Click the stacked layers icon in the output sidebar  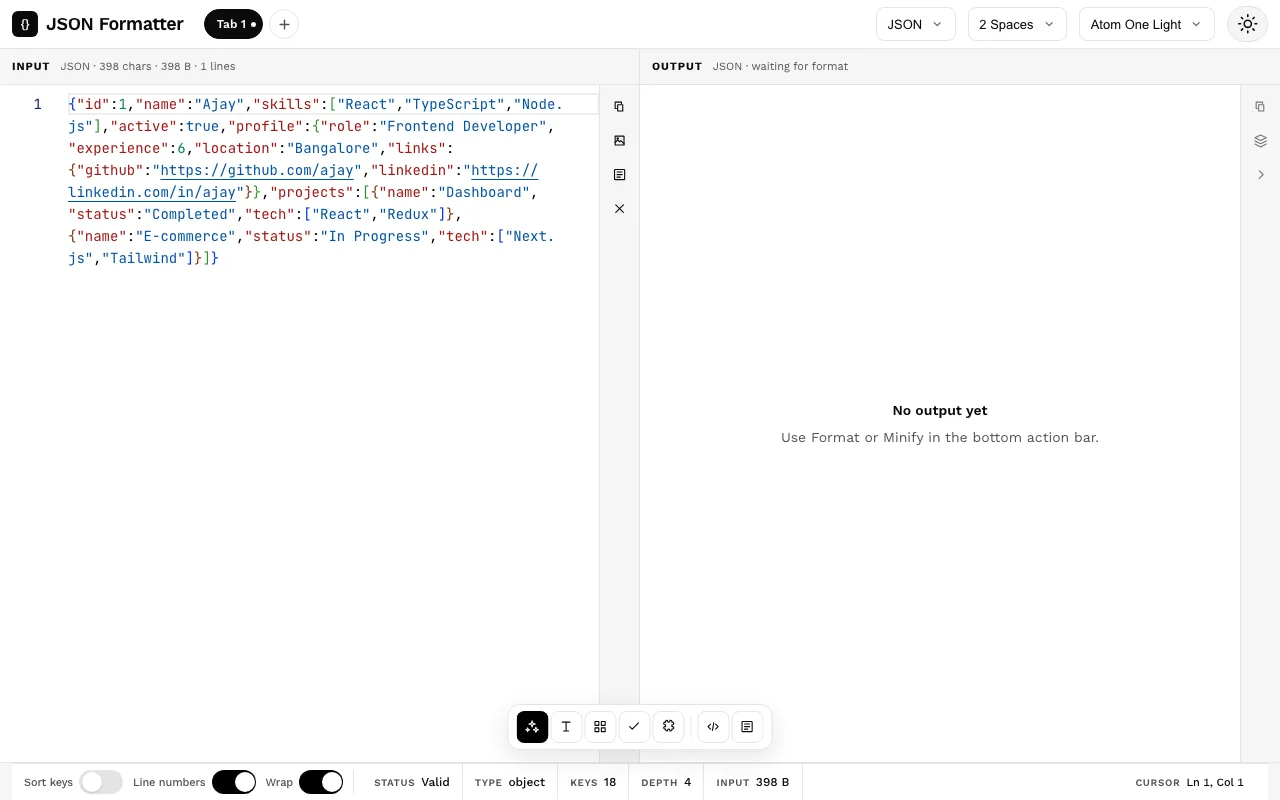tap(1260, 141)
